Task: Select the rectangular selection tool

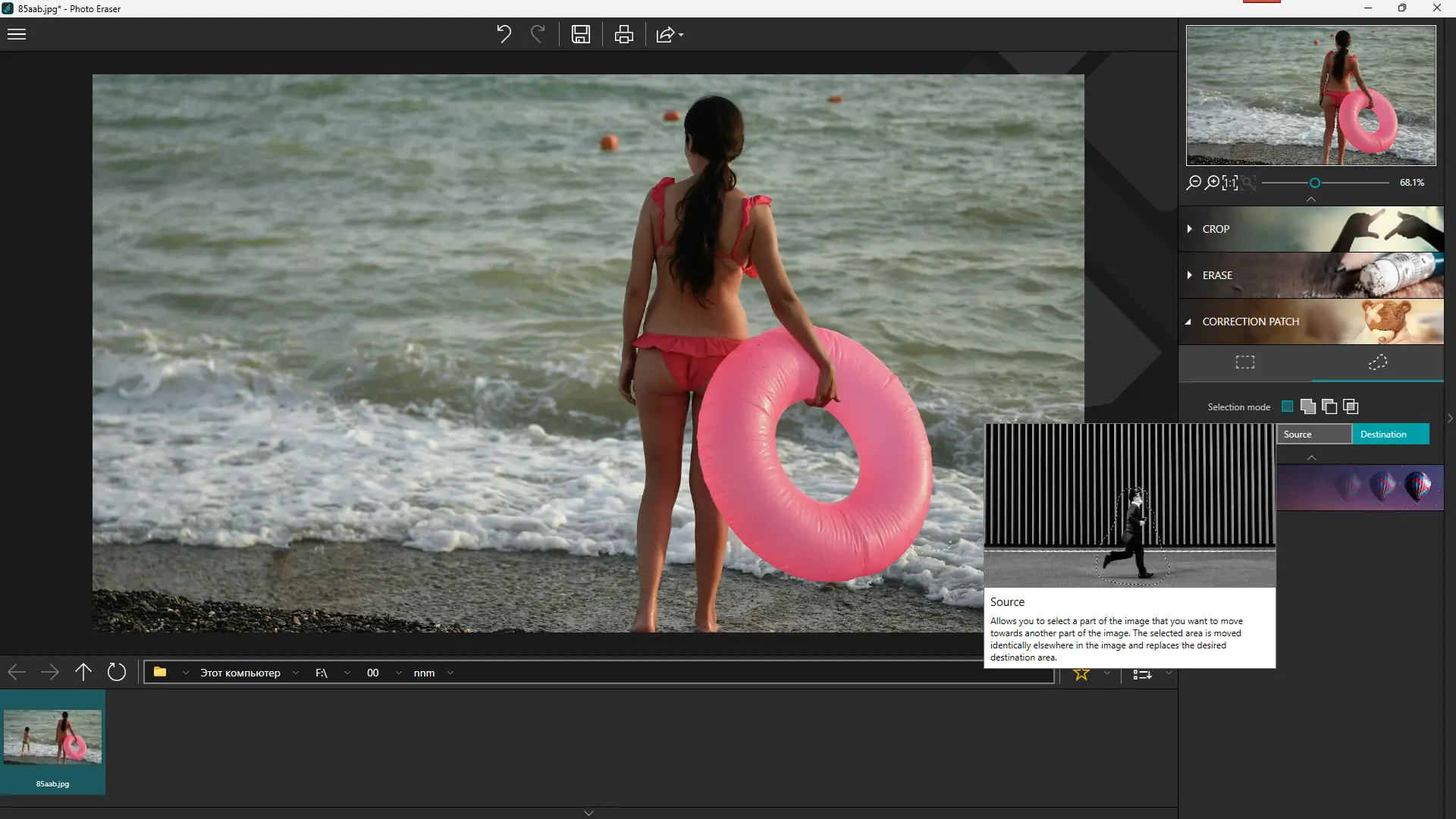Action: click(x=1244, y=362)
